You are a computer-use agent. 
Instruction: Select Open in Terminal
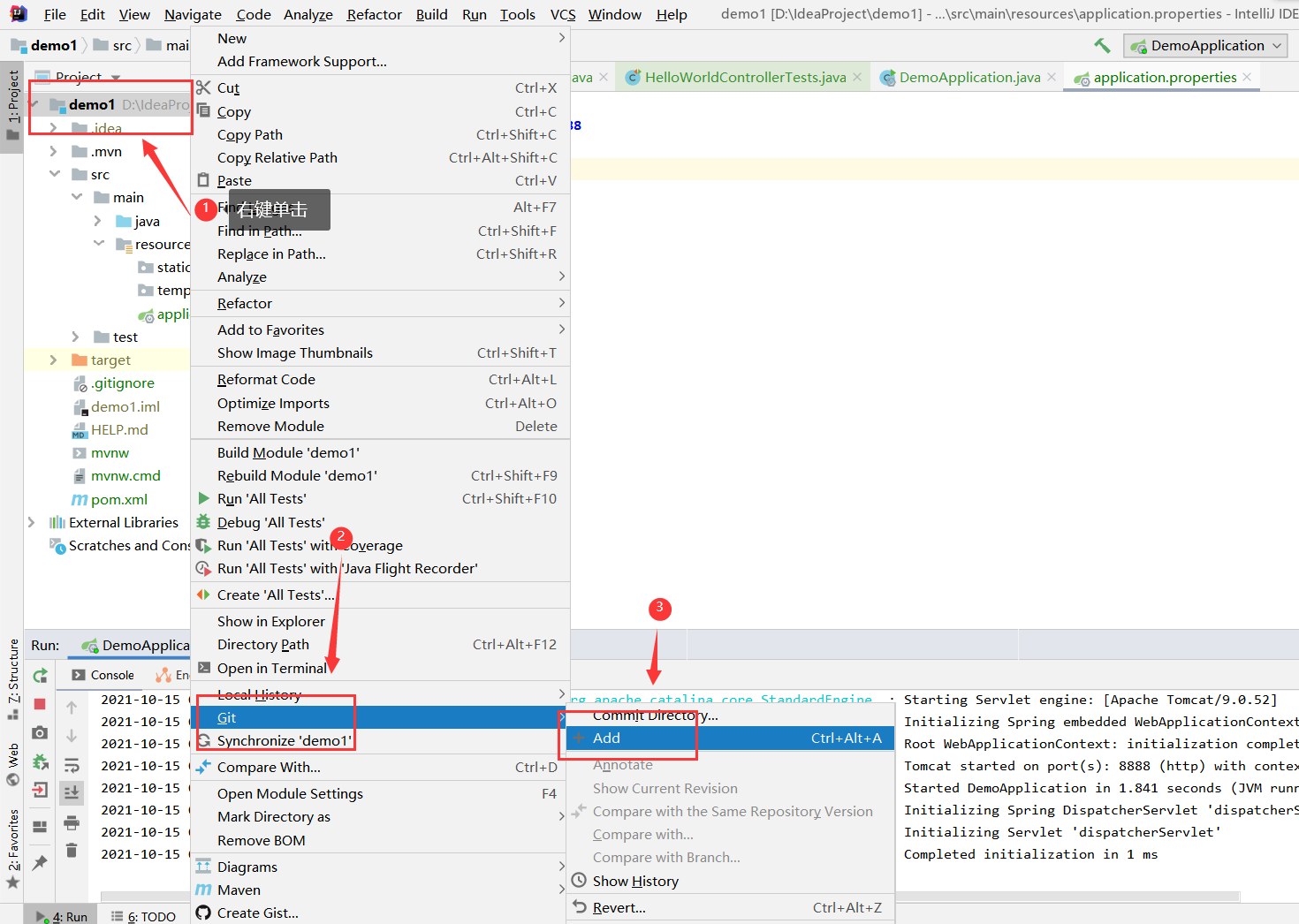380,668
